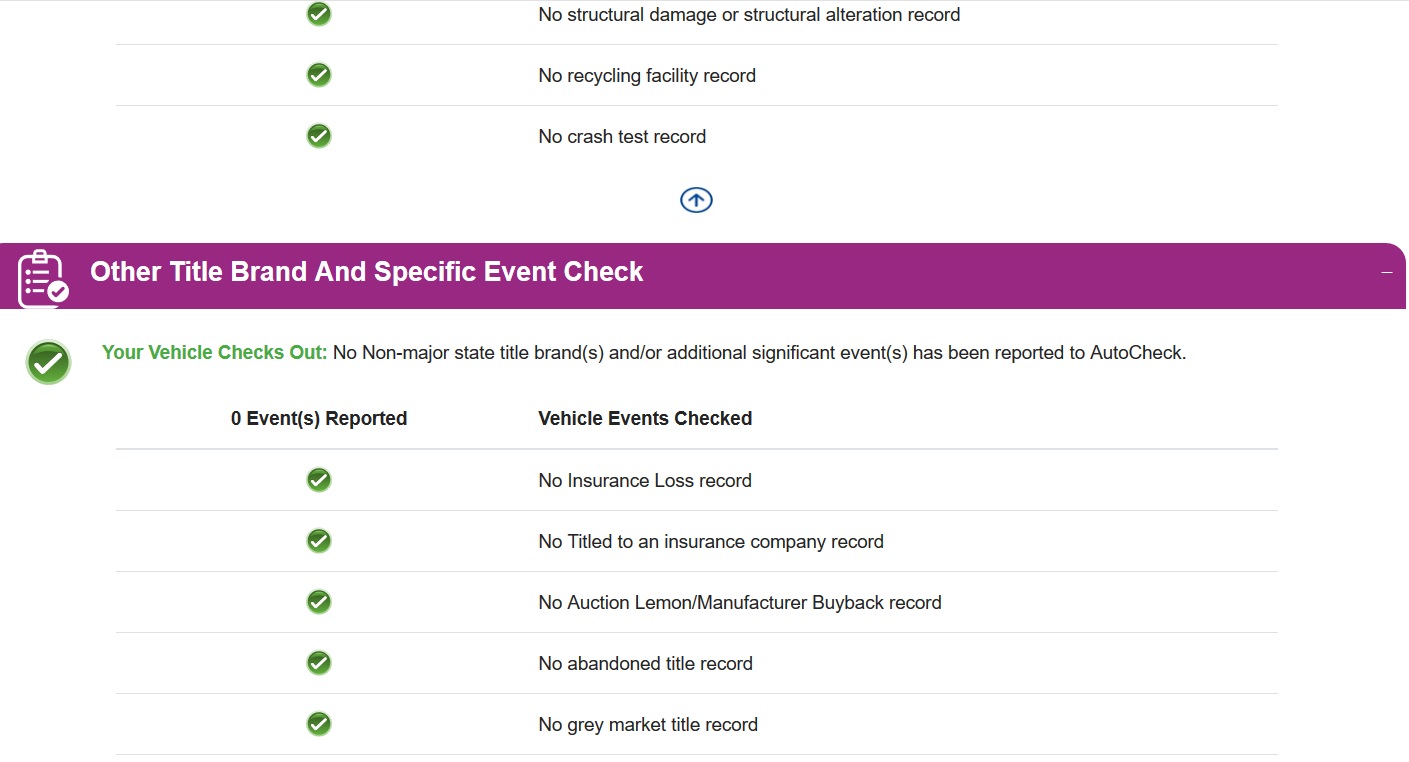Click the back-to-top arrow icon

tap(696, 200)
